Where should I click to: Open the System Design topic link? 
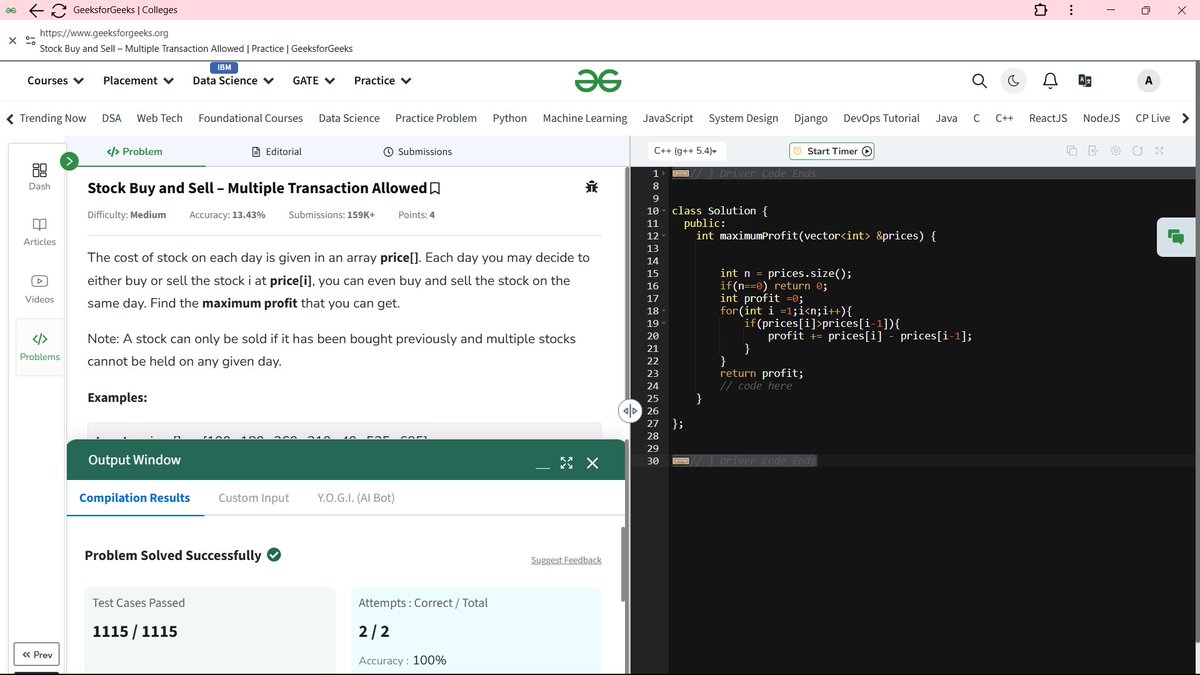(743, 118)
